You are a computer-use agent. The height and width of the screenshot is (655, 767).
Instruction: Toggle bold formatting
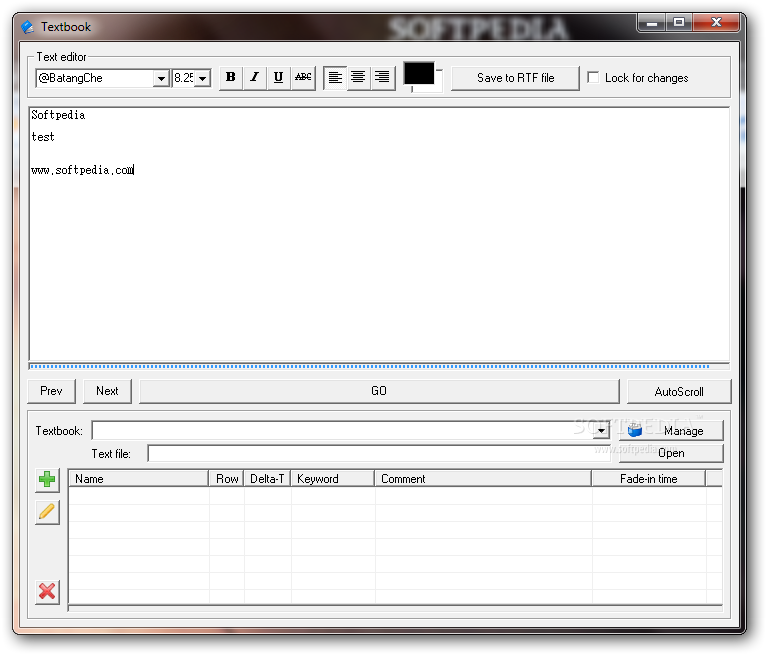(x=230, y=77)
